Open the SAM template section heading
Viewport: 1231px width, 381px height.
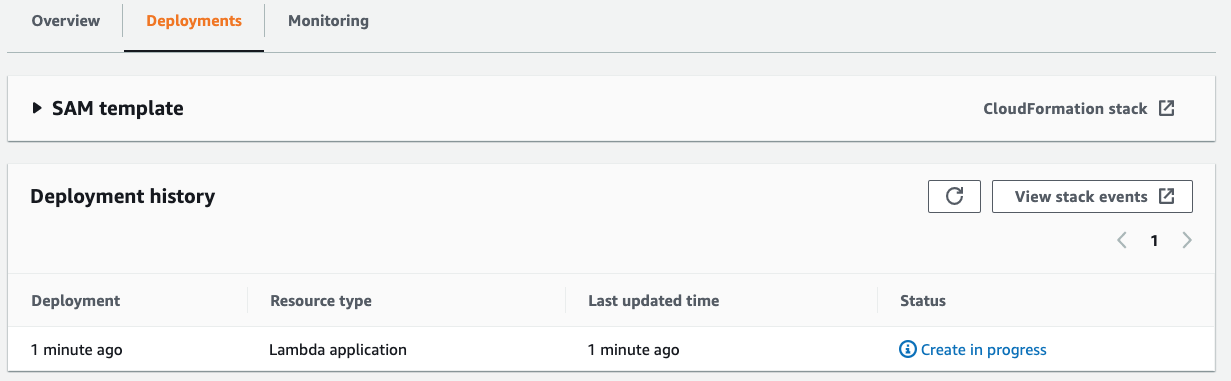118,108
